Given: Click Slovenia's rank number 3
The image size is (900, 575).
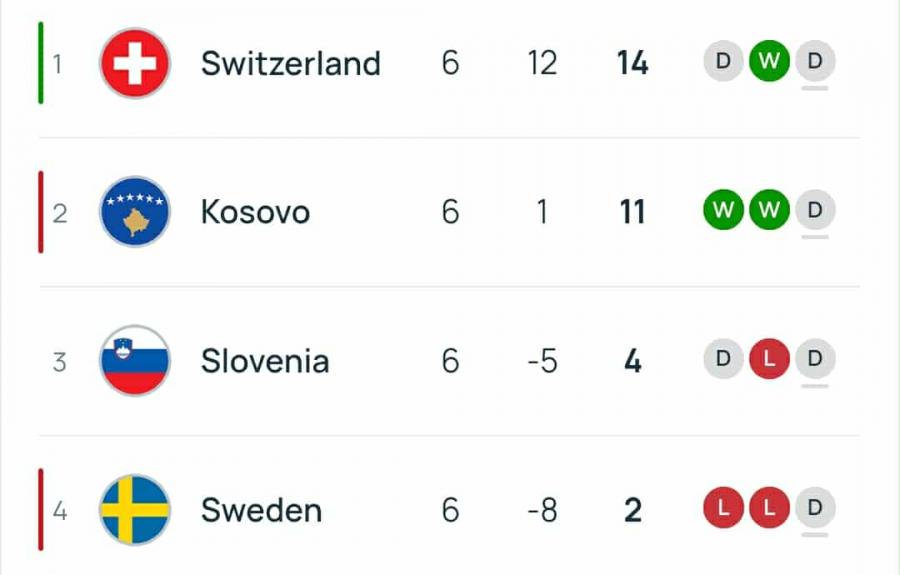Looking at the screenshot, I should click(59, 361).
